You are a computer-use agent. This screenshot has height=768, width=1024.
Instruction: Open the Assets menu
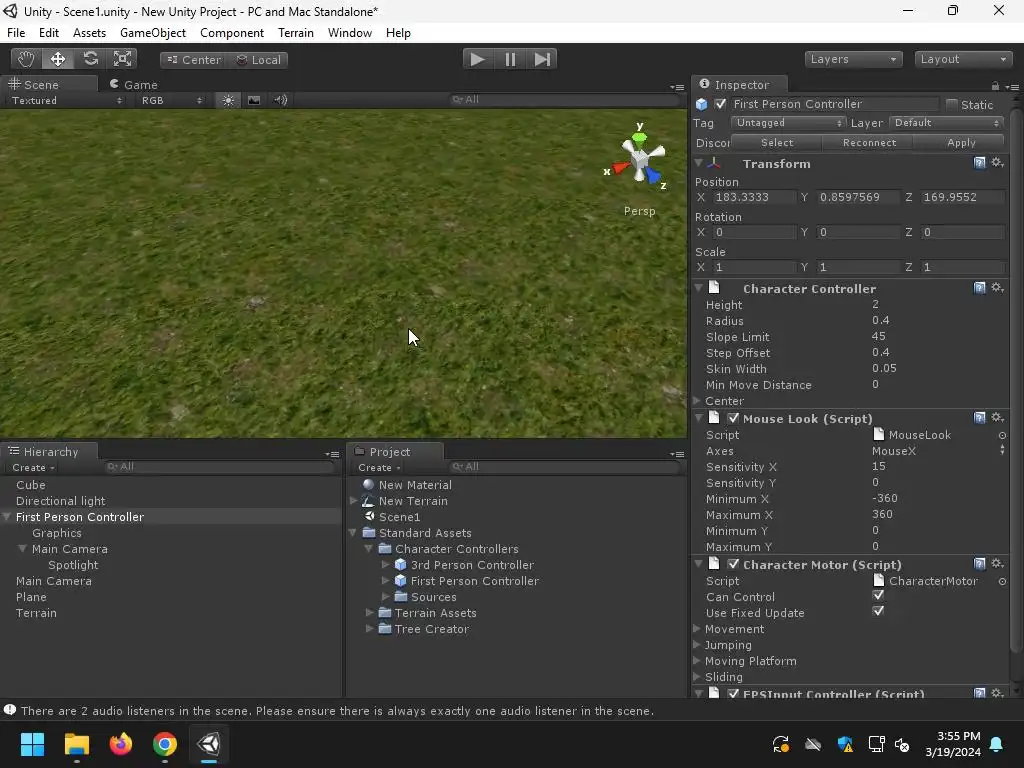[89, 33]
